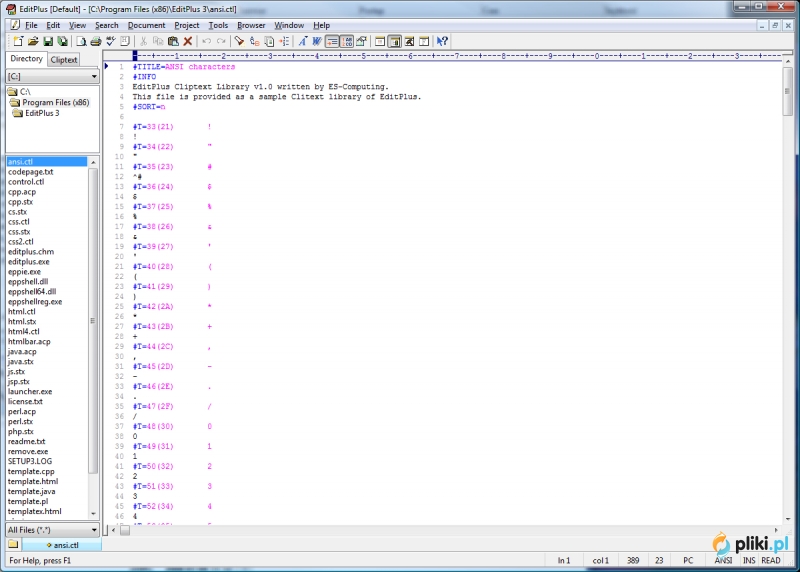Open the Search menu
Viewport: 800px width, 572px height.
pos(107,25)
